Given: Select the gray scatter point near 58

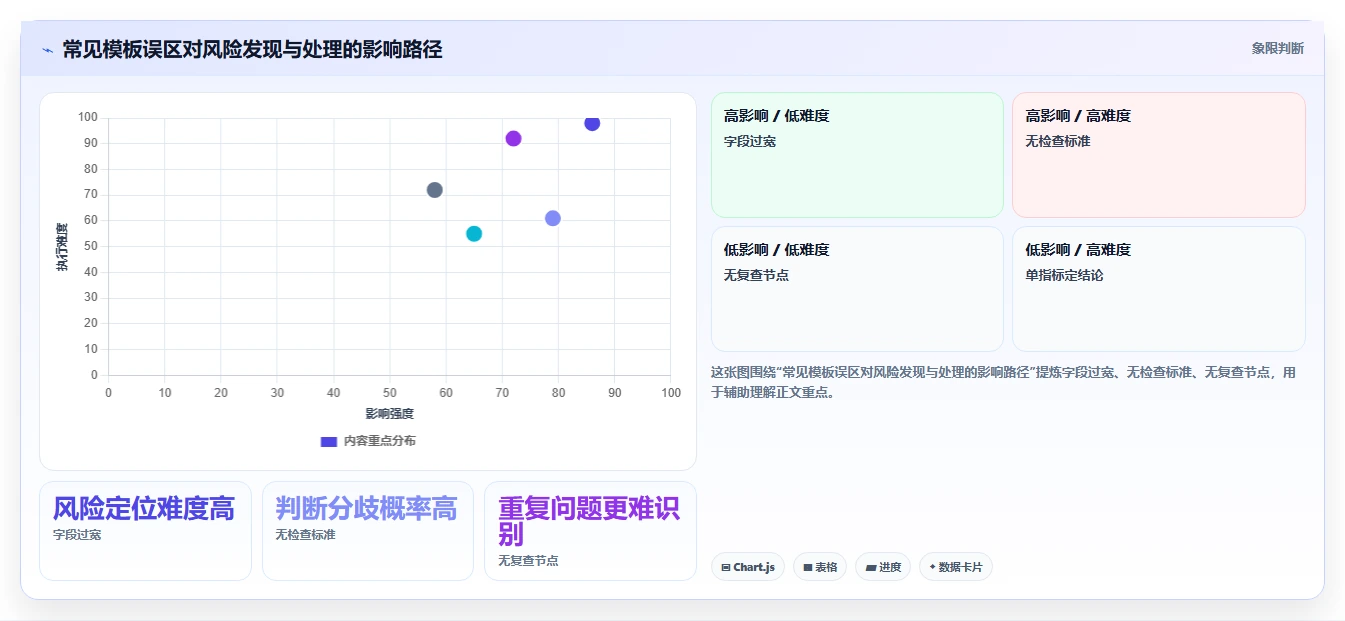Looking at the screenshot, I should pos(434,190).
